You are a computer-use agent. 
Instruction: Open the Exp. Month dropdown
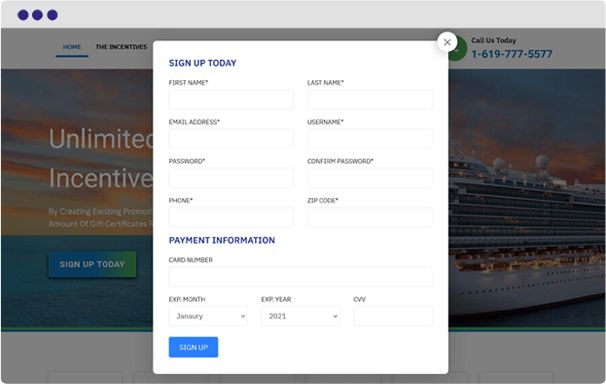(208, 316)
